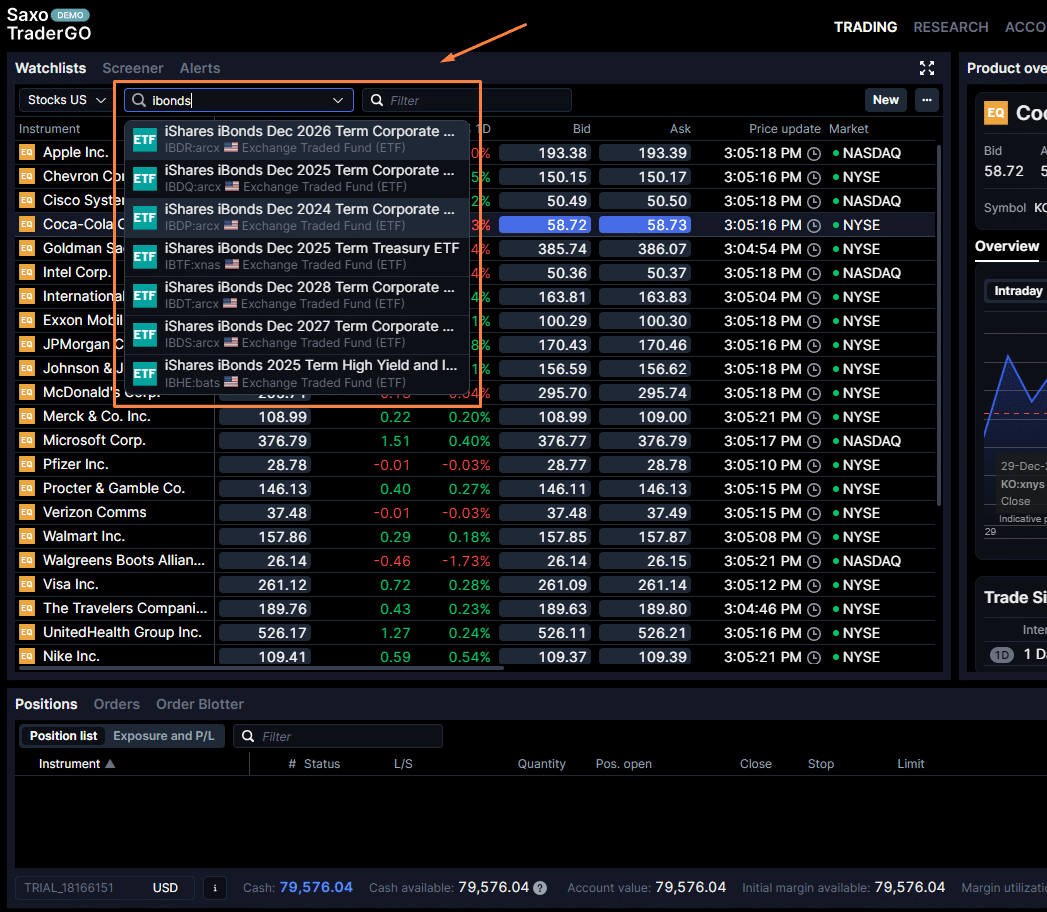Viewport: 1047px width, 912px height.
Task: Switch to Exposure and P/L view
Action: tap(164, 736)
